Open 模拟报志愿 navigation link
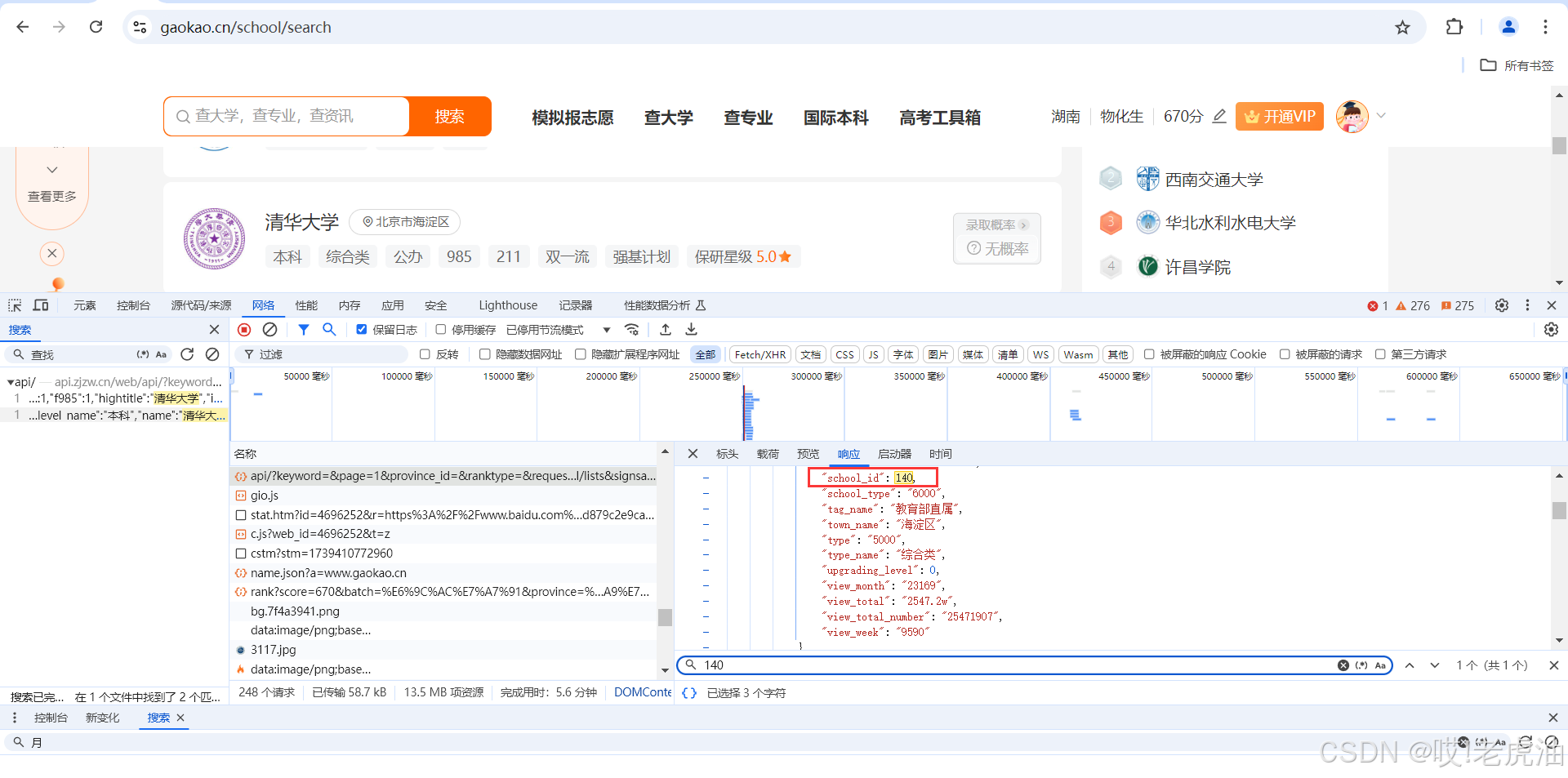The image size is (1568, 778). (x=572, y=118)
